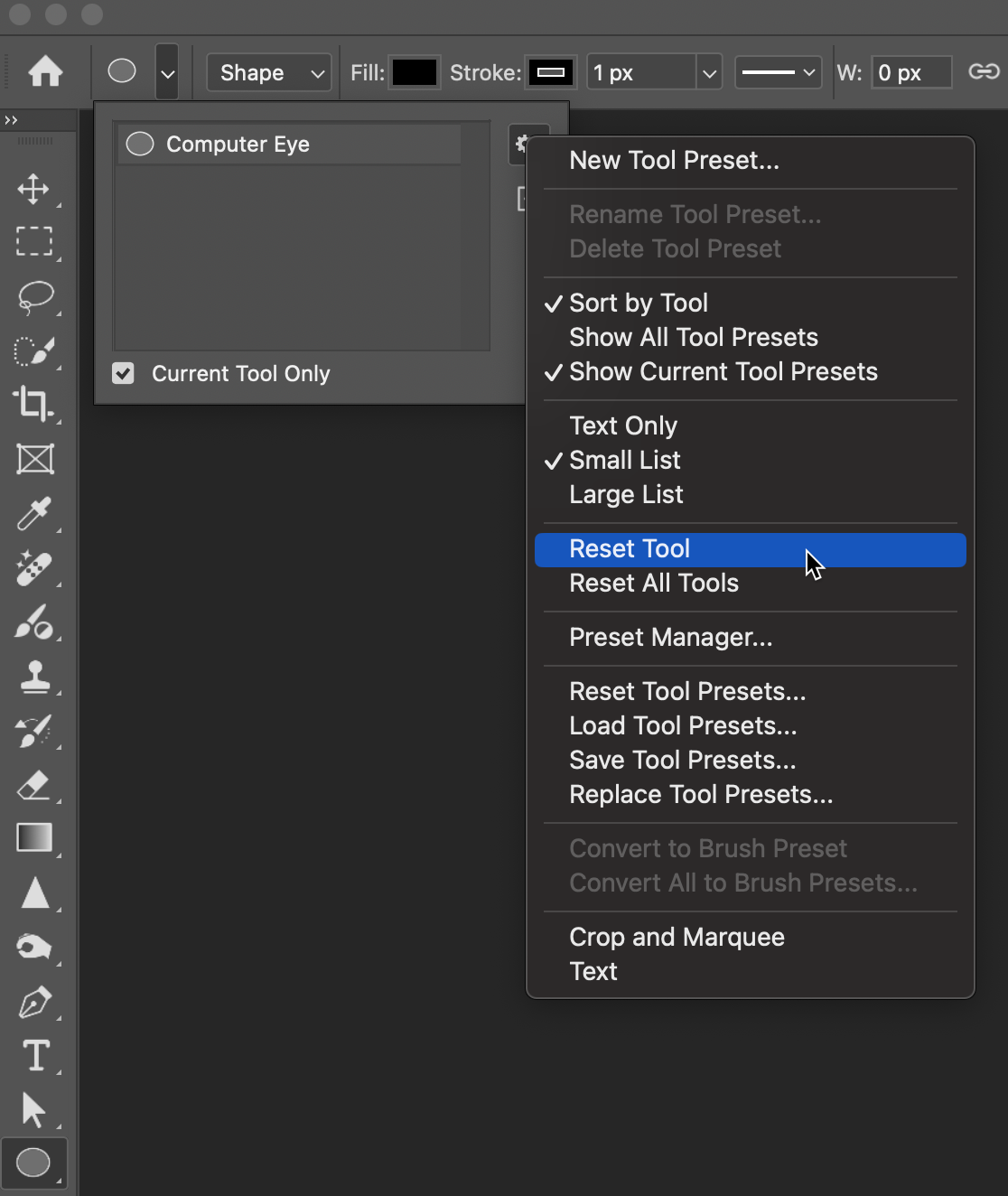Select the Eraser tool
This screenshot has width=1008, height=1196.
click(x=34, y=784)
